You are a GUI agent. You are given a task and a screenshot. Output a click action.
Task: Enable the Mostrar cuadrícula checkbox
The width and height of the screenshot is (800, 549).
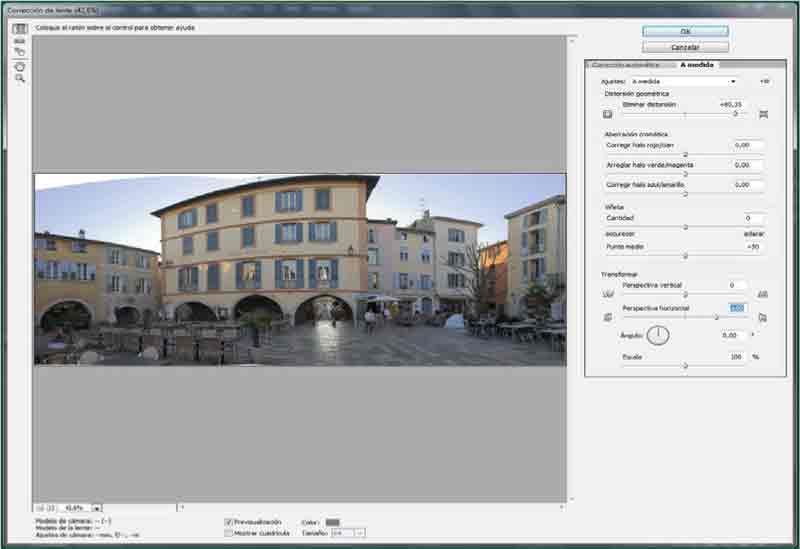click(x=229, y=533)
